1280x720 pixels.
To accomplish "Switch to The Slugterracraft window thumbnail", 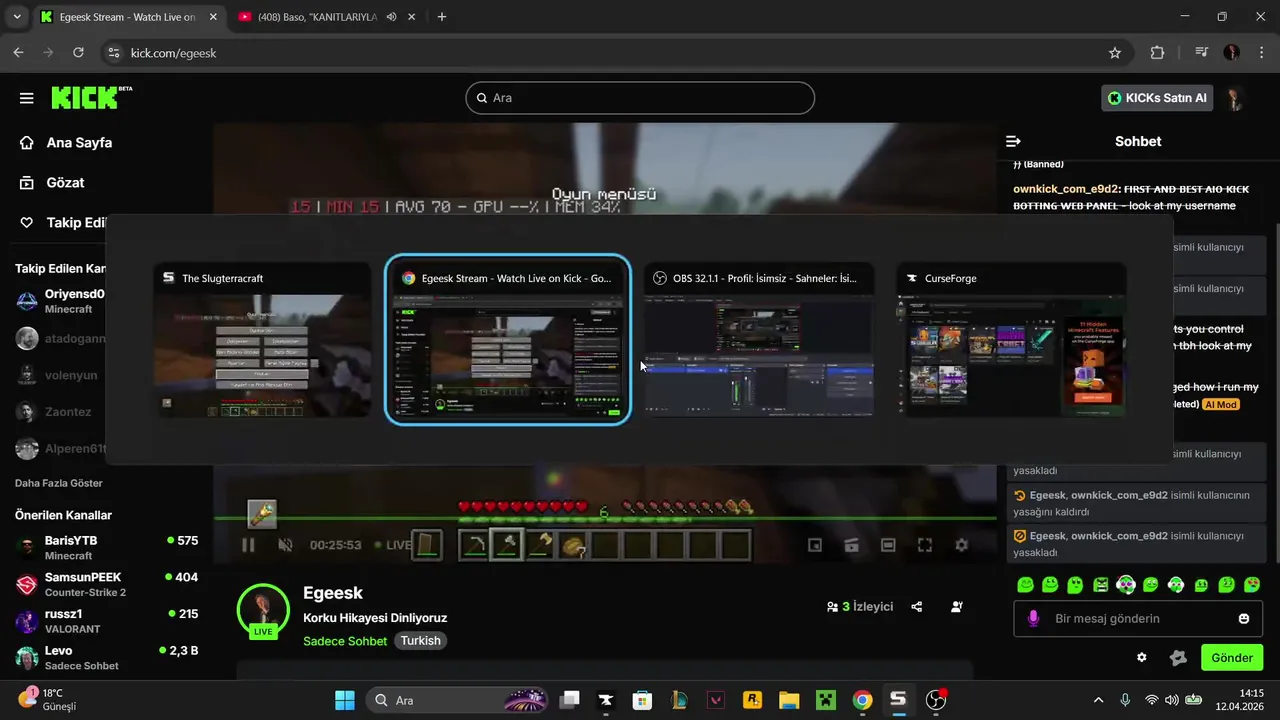I will [262, 341].
